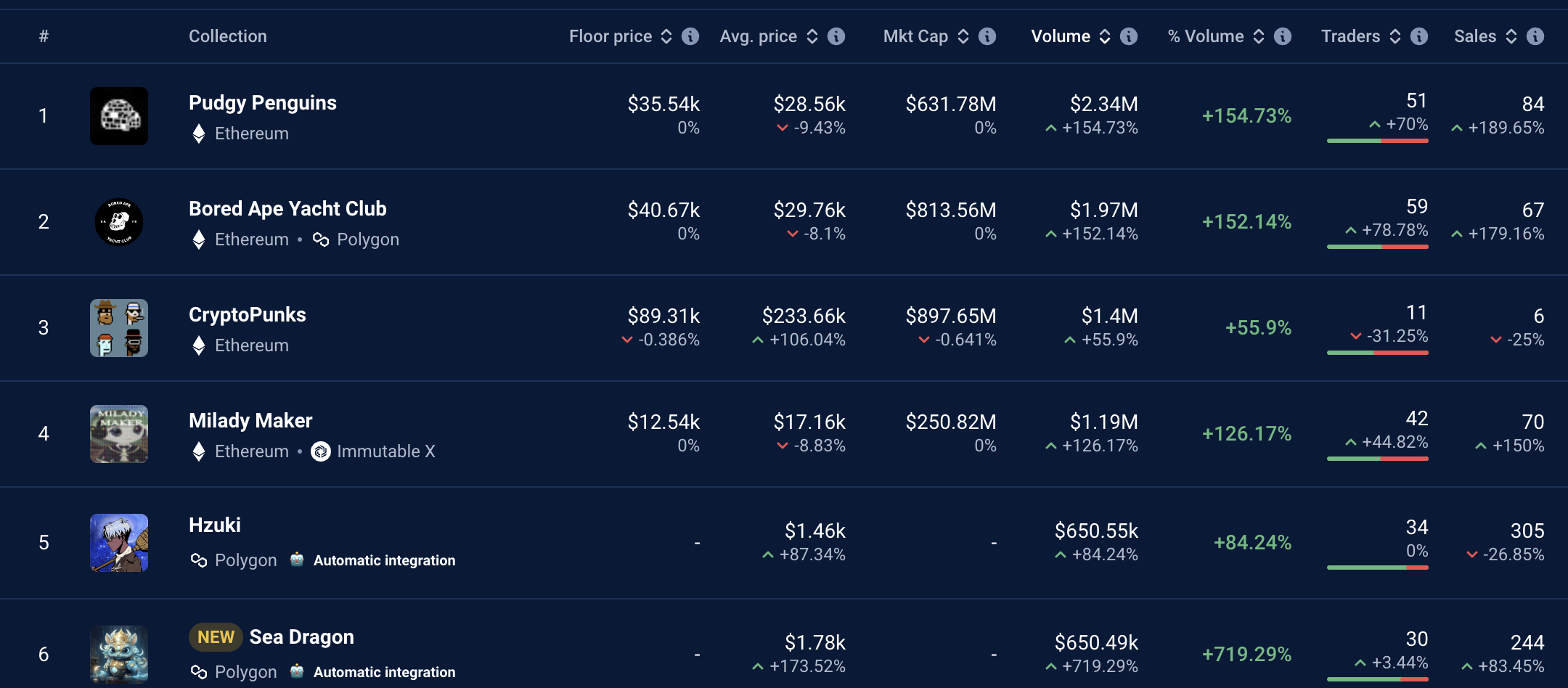Click CryptoPunks market cap $897.65M
The image size is (1568, 688).
pyautogui.click(x=951, y=316)
